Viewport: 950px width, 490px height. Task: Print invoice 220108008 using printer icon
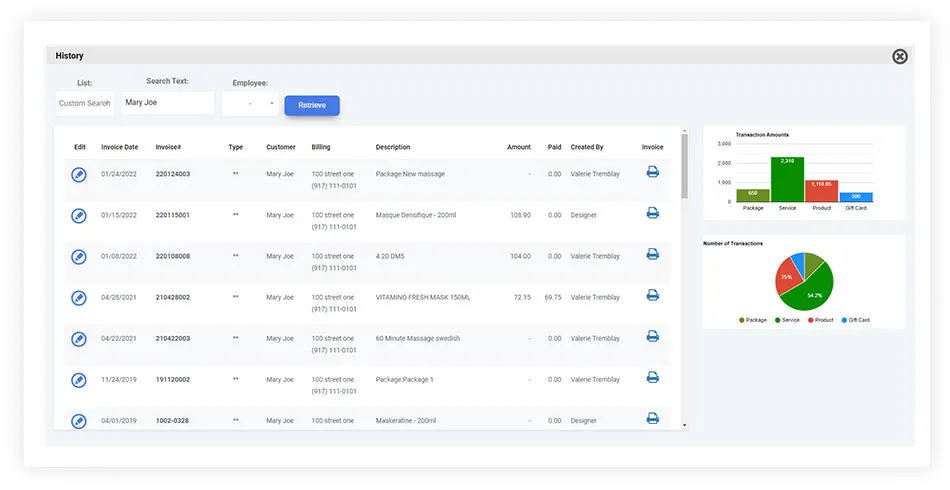653,254
